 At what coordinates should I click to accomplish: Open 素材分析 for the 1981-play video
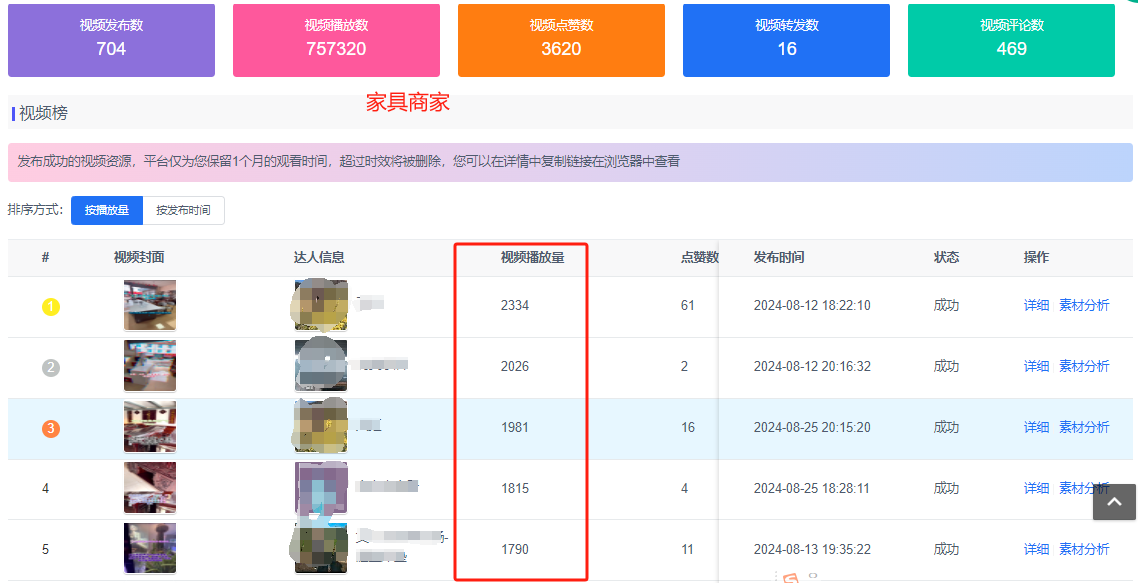[1084, 428]
